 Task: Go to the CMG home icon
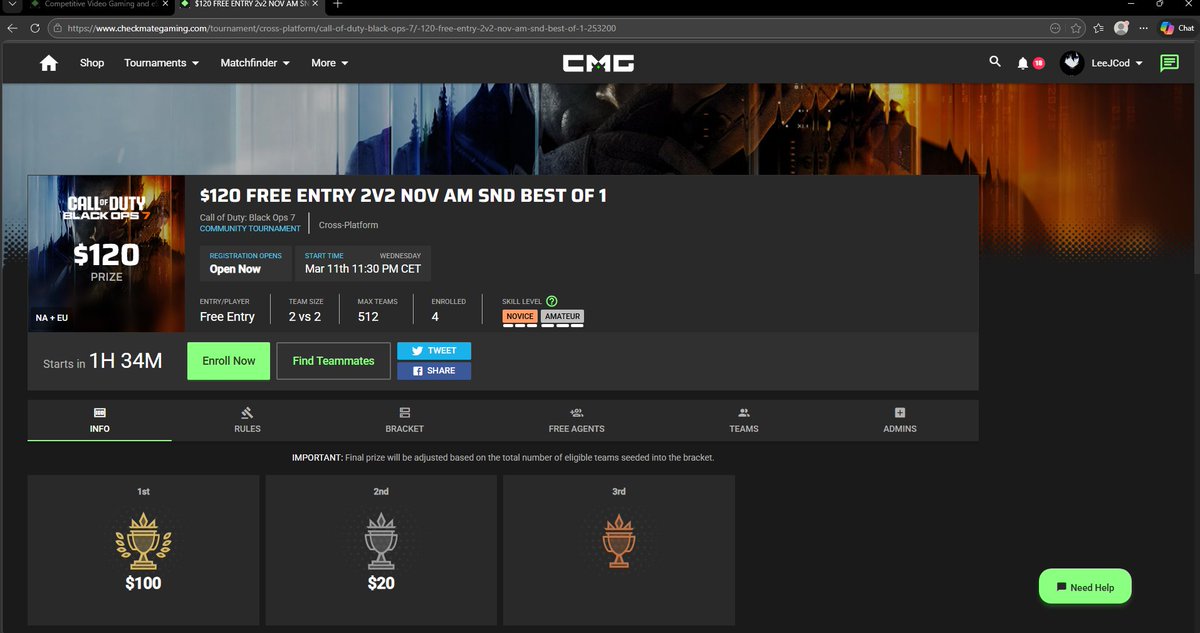[x=48, y=63]
